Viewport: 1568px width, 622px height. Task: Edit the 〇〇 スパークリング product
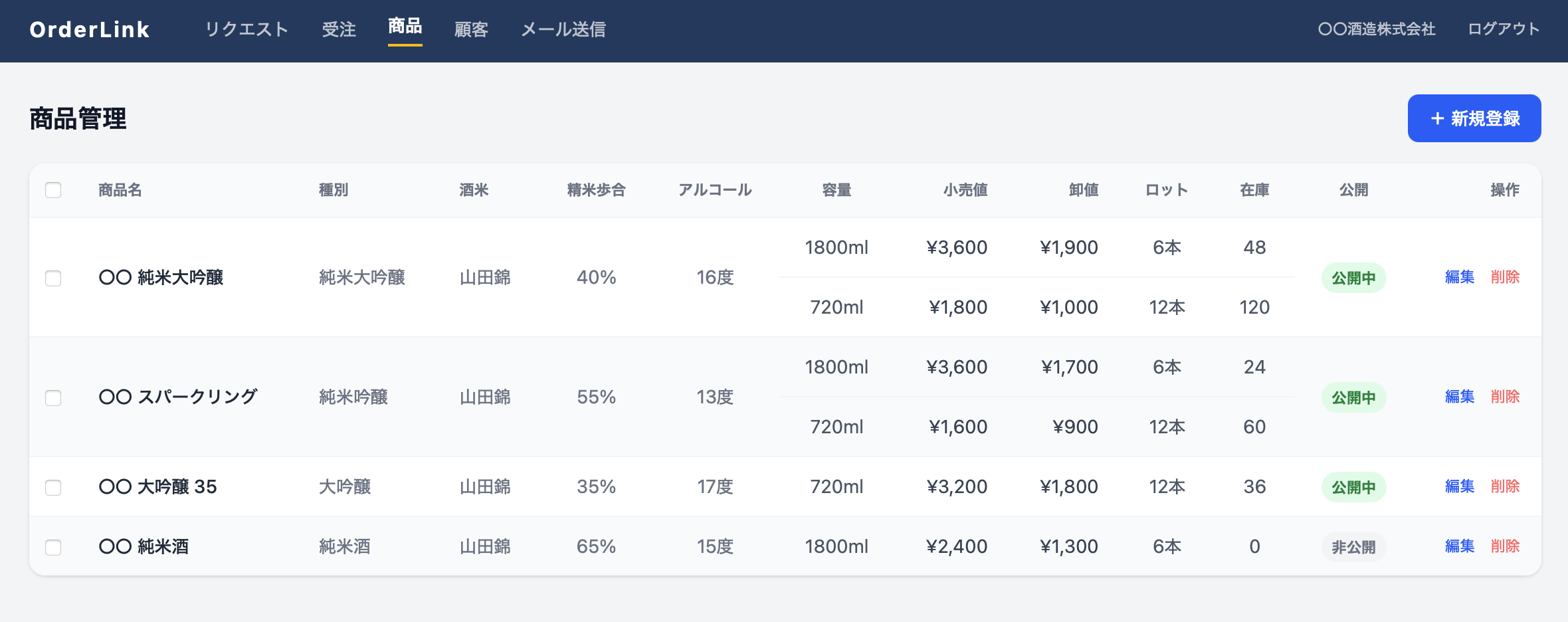tap(1460, 397)
